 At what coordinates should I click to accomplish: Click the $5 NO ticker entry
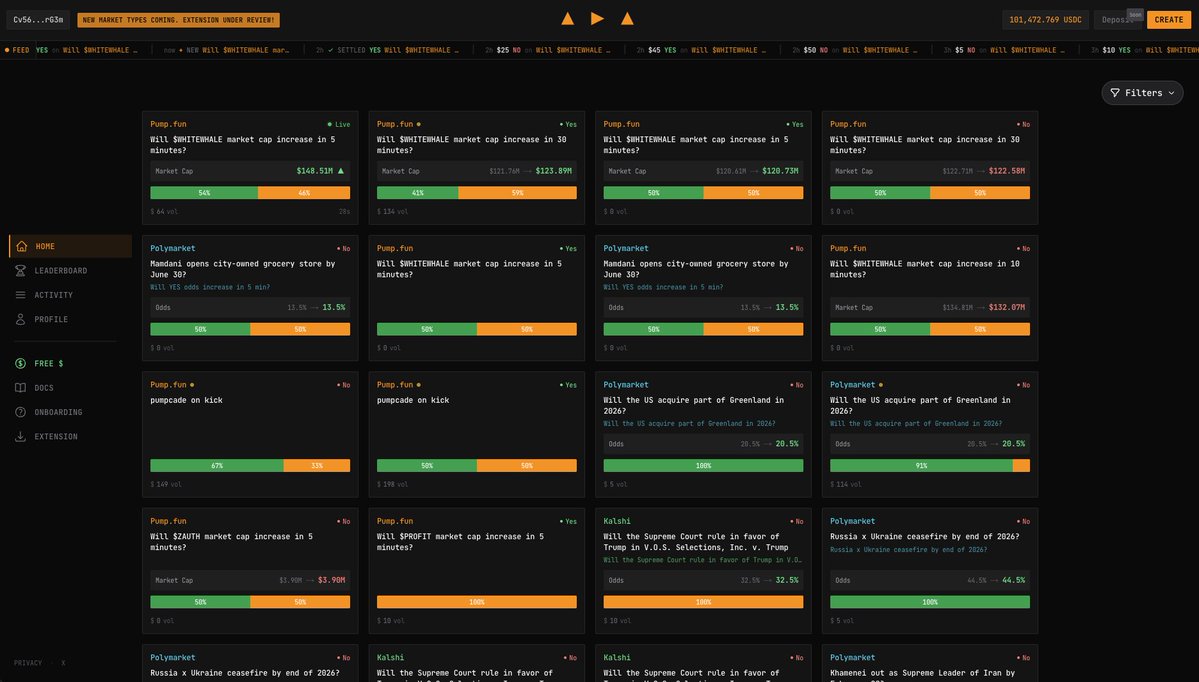(1002, 50)
